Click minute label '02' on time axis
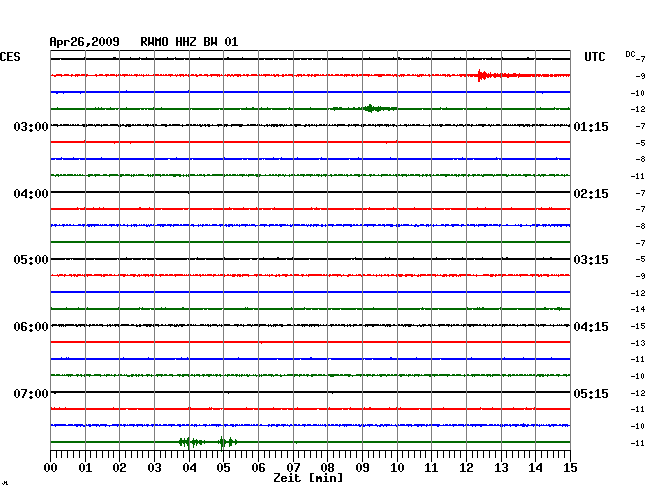The width and height of the screenshot is (650, 494). pos(119,468)
